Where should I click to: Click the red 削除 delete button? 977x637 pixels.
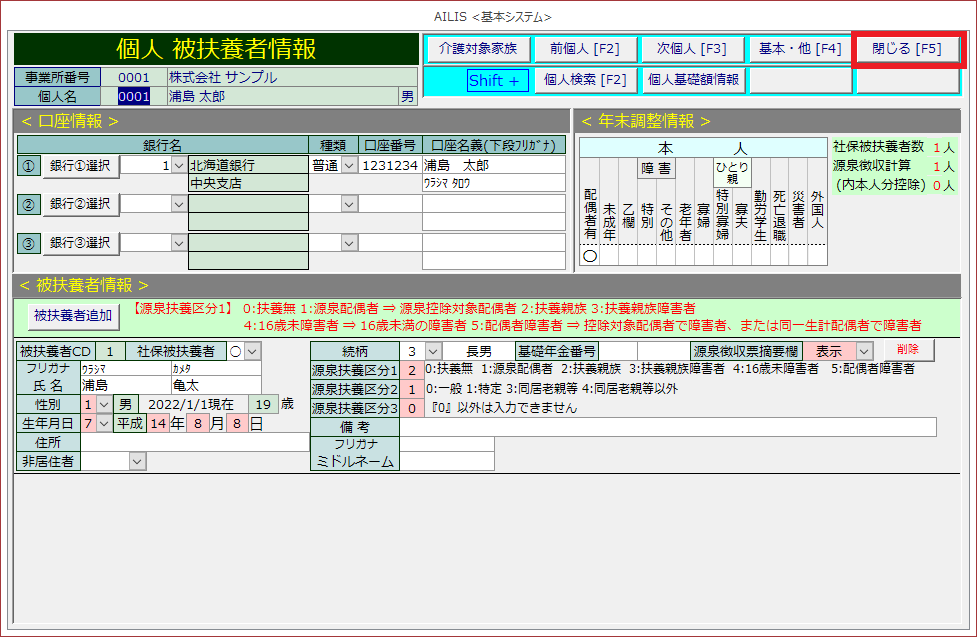coord(908,350)
